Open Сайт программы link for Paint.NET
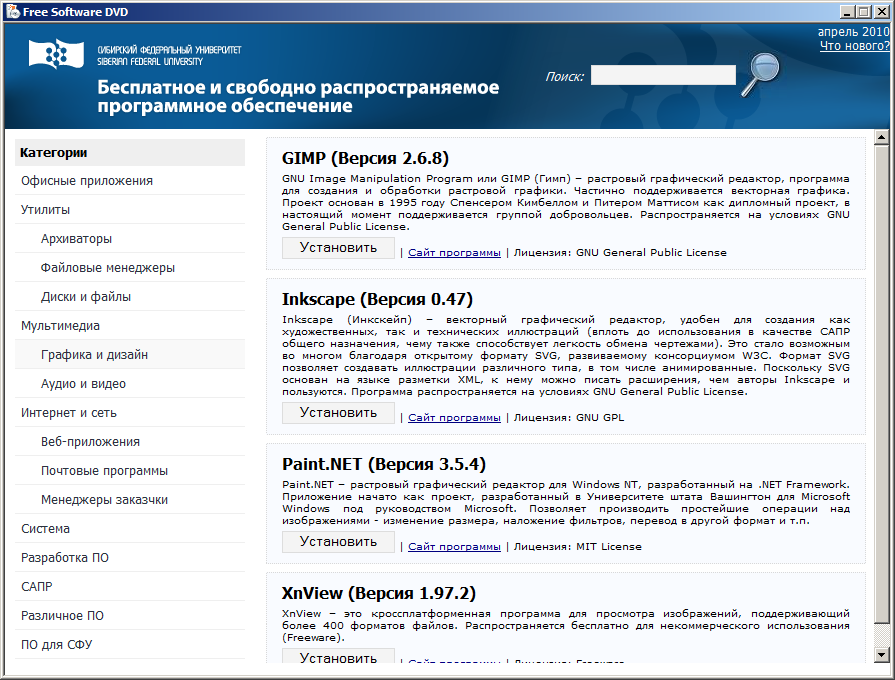The image size is (895, 680). [454, 547]
